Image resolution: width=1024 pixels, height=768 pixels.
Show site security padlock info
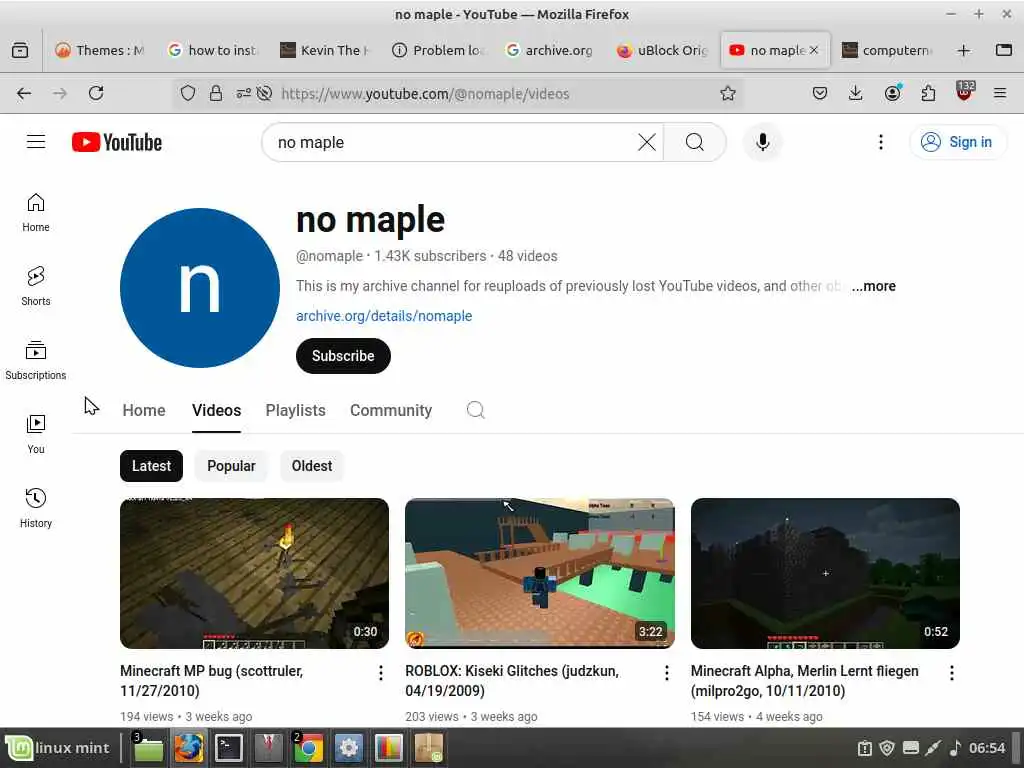(x=216, y=93)
